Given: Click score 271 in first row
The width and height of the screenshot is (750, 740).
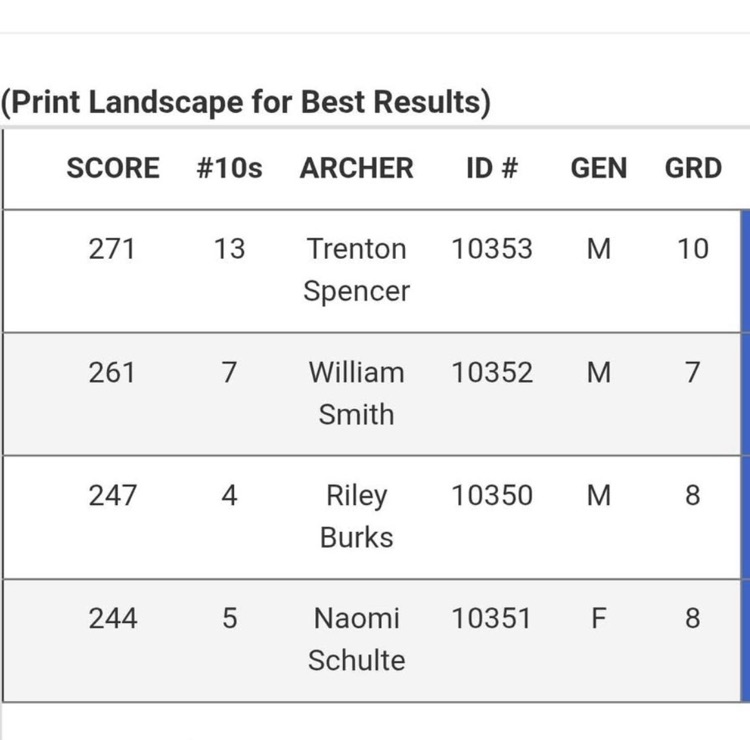Looking at the screenshot, I should click(112, 249).
